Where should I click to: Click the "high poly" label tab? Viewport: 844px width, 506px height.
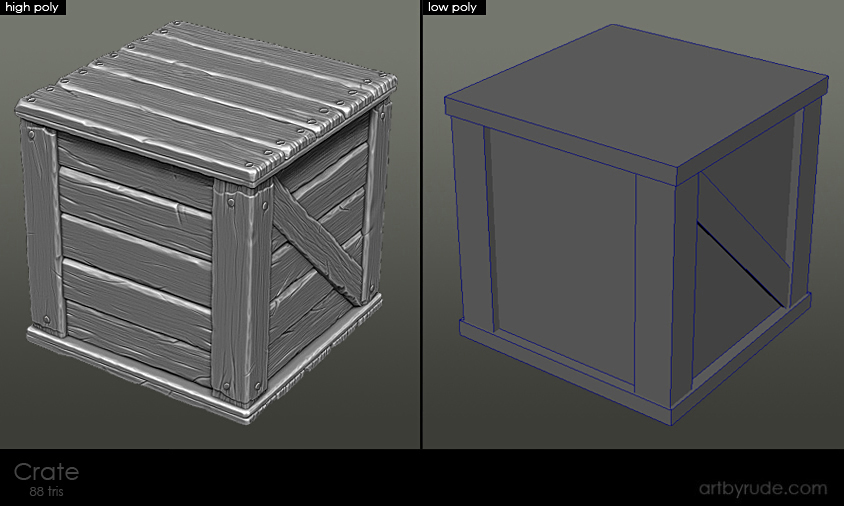coord(33,8)
